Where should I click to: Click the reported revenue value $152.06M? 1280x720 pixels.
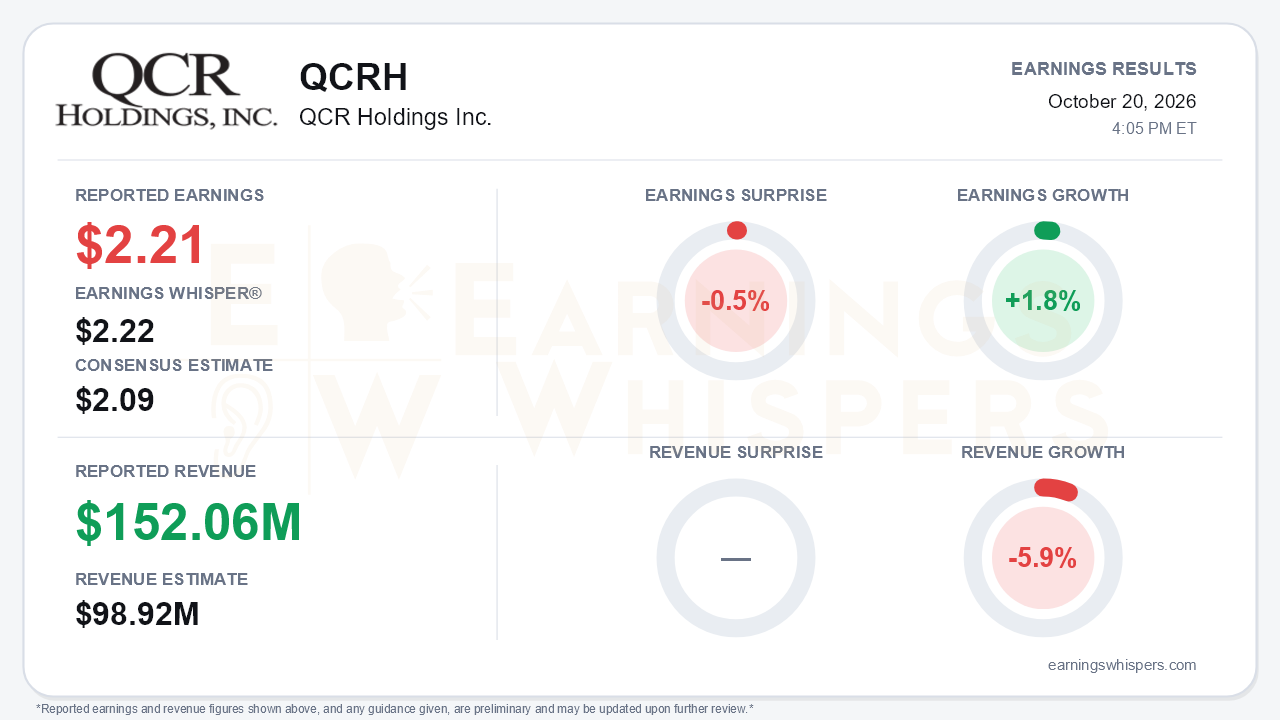click(189, 522)
